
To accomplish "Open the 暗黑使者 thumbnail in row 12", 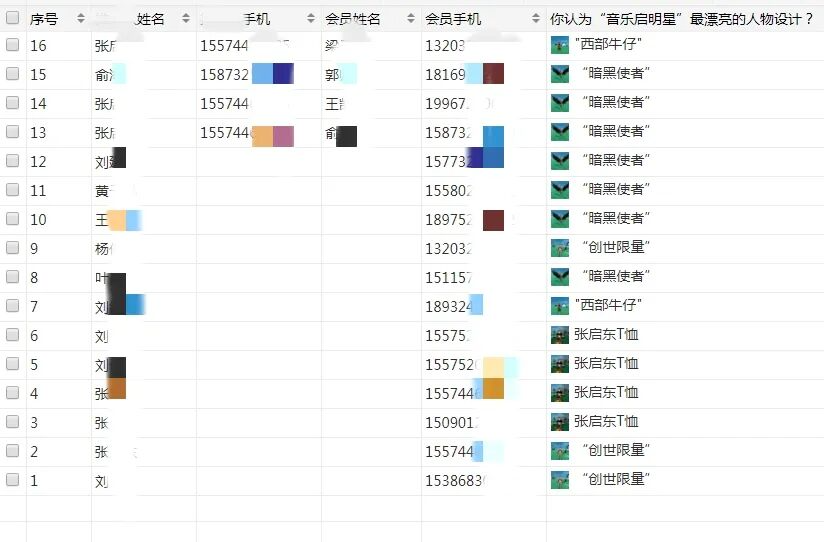I will (560, 160).
